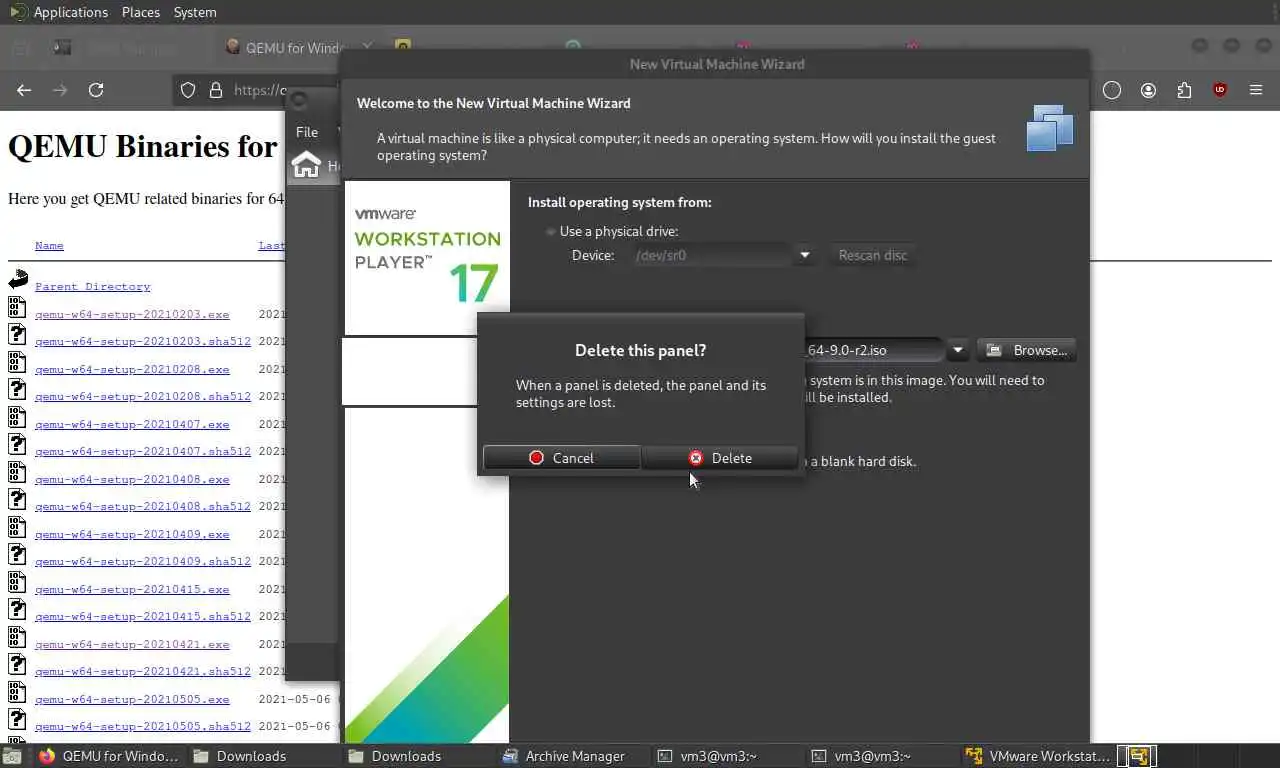This screenshot has height=768, width=1280.
Task: Cancel the Delete this panel dialog
Action: click(561, 458)
